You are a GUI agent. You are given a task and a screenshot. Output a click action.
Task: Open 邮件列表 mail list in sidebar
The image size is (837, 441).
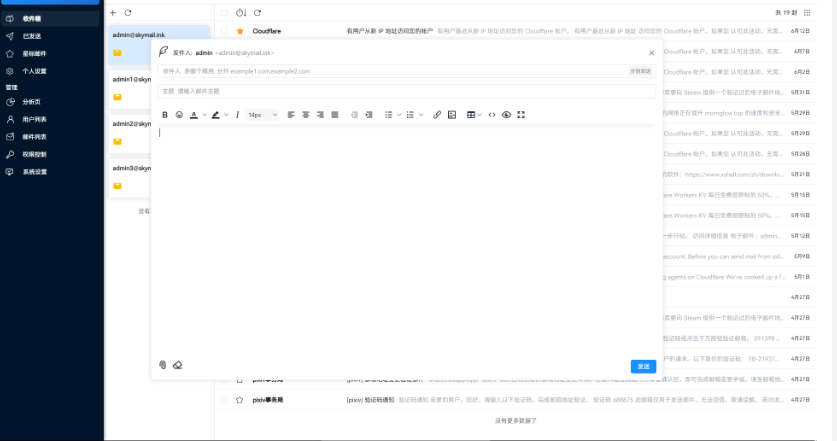point(50,137)
